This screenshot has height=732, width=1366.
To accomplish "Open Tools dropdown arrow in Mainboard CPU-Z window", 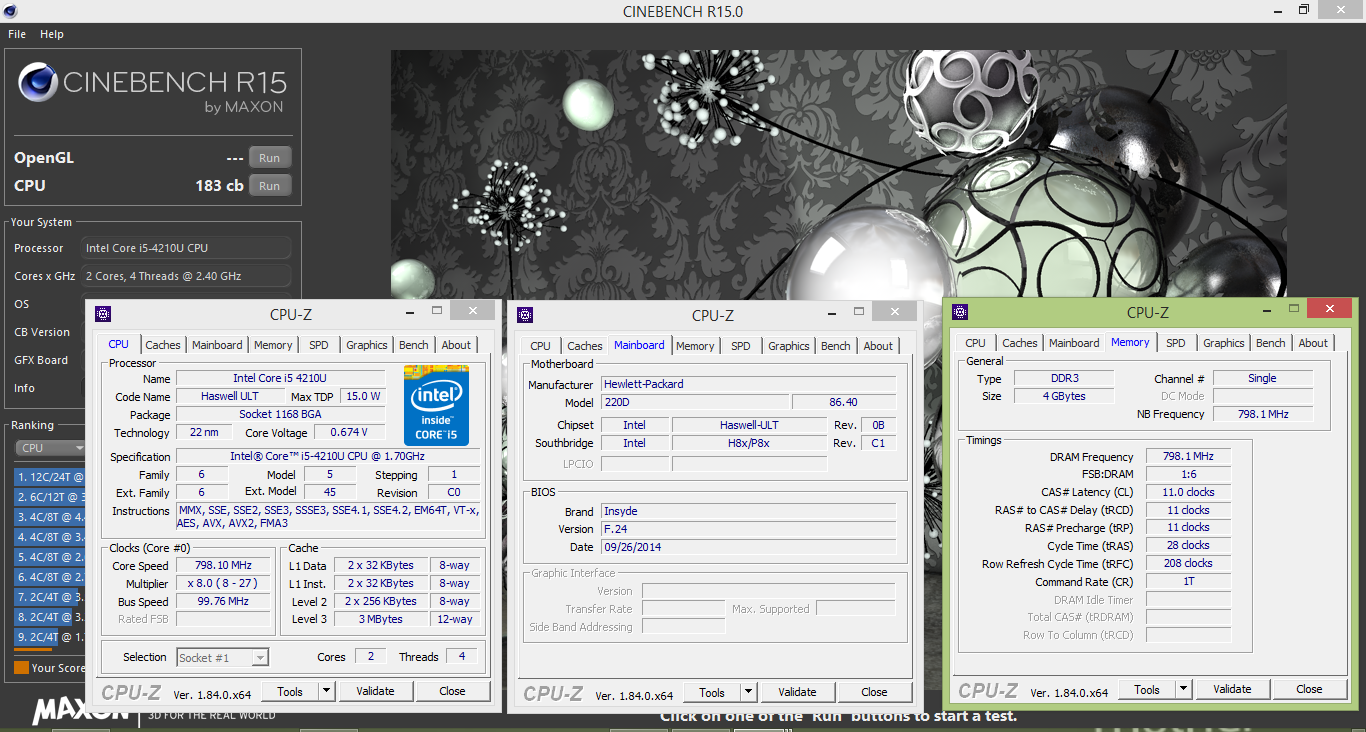I will click(x=749, y=692).
